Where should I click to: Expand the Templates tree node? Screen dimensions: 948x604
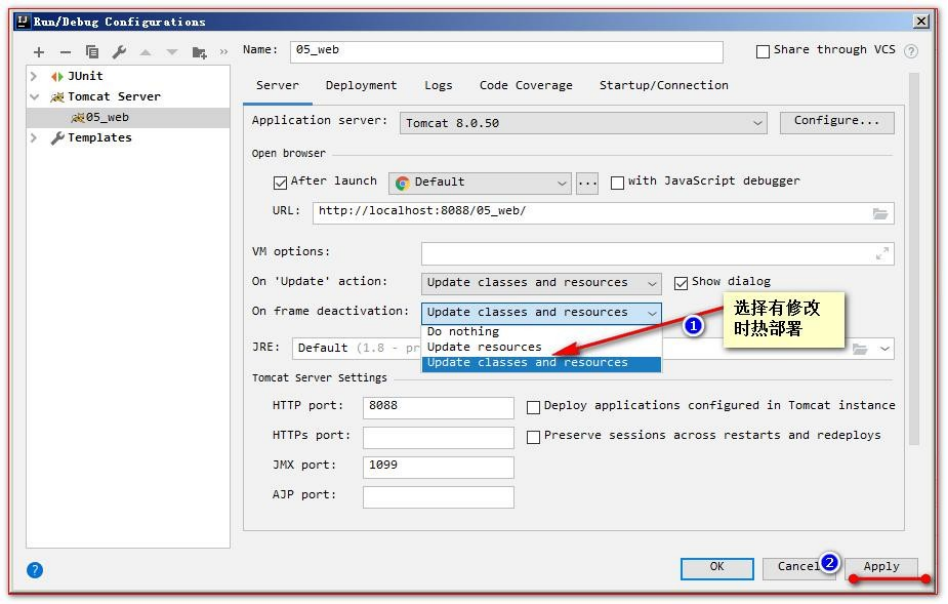pos(34,138)
